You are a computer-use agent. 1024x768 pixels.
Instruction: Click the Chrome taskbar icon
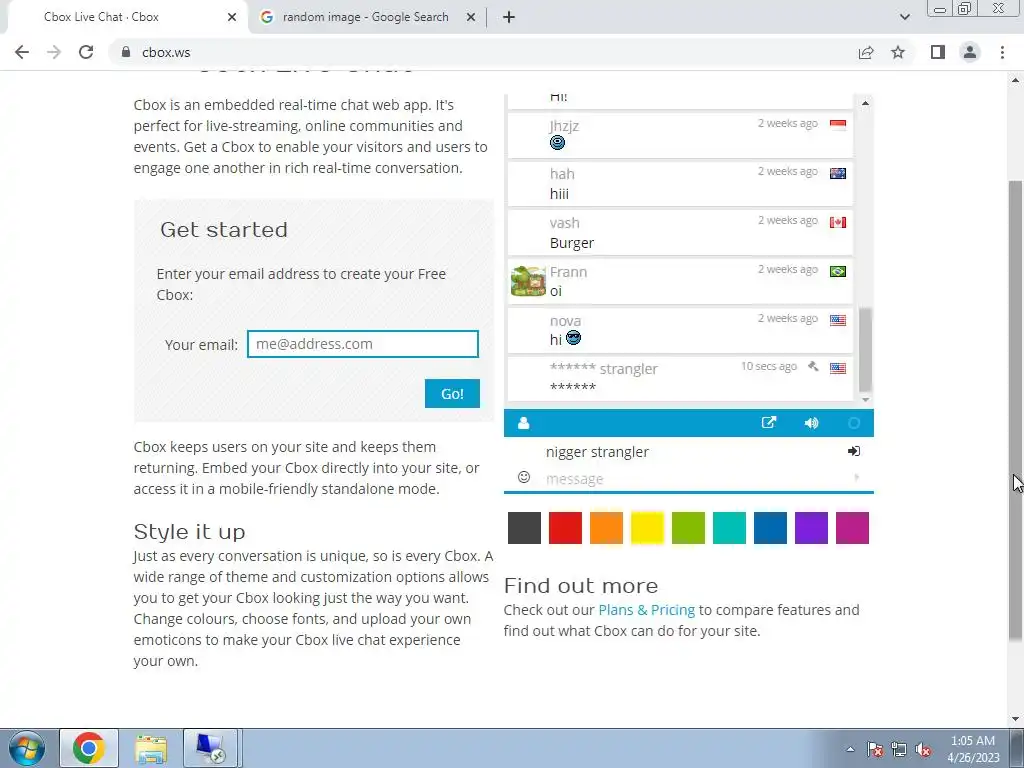click(x=89, y=748)
